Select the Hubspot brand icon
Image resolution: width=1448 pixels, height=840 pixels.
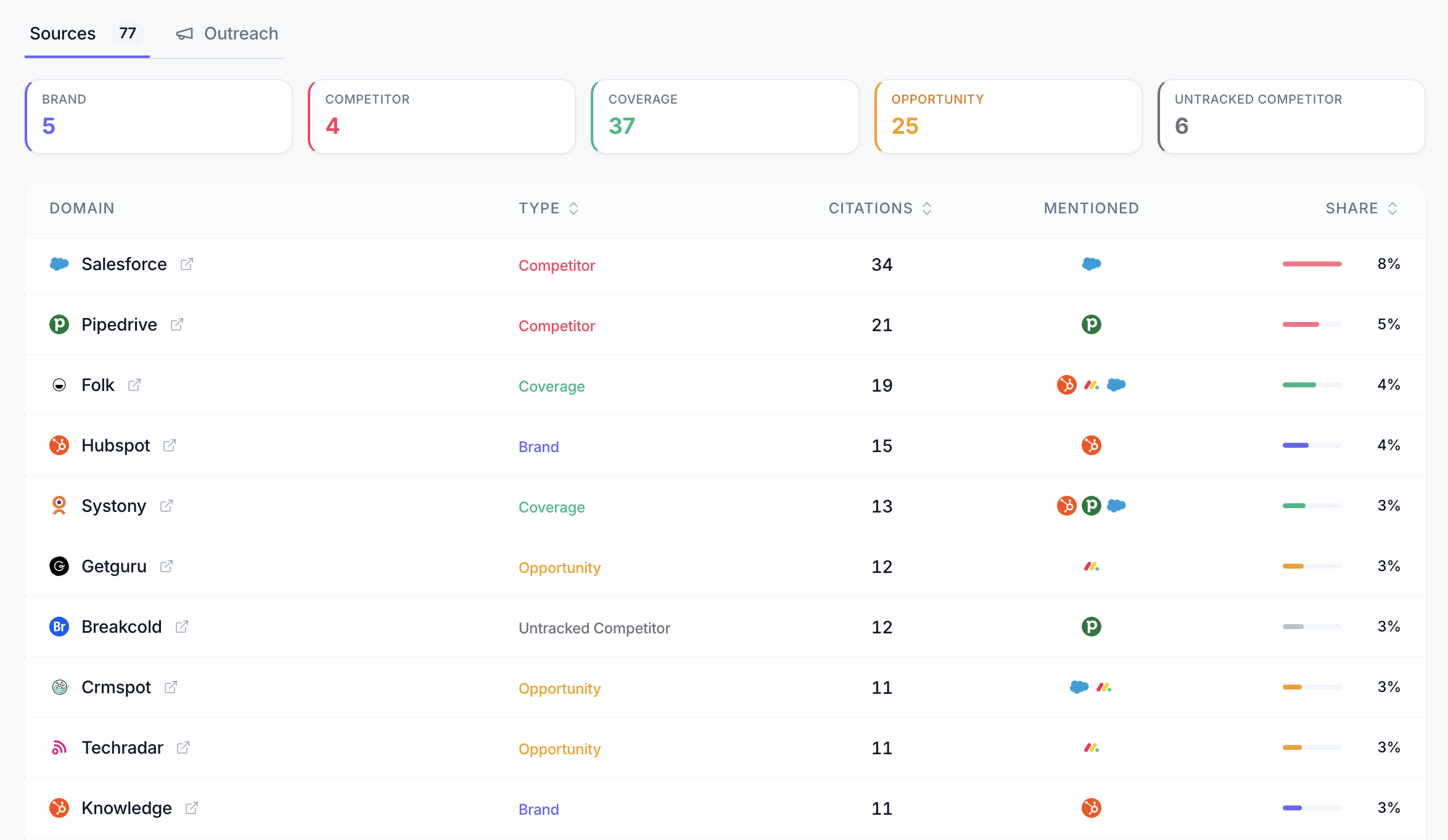tap(59, 445)
